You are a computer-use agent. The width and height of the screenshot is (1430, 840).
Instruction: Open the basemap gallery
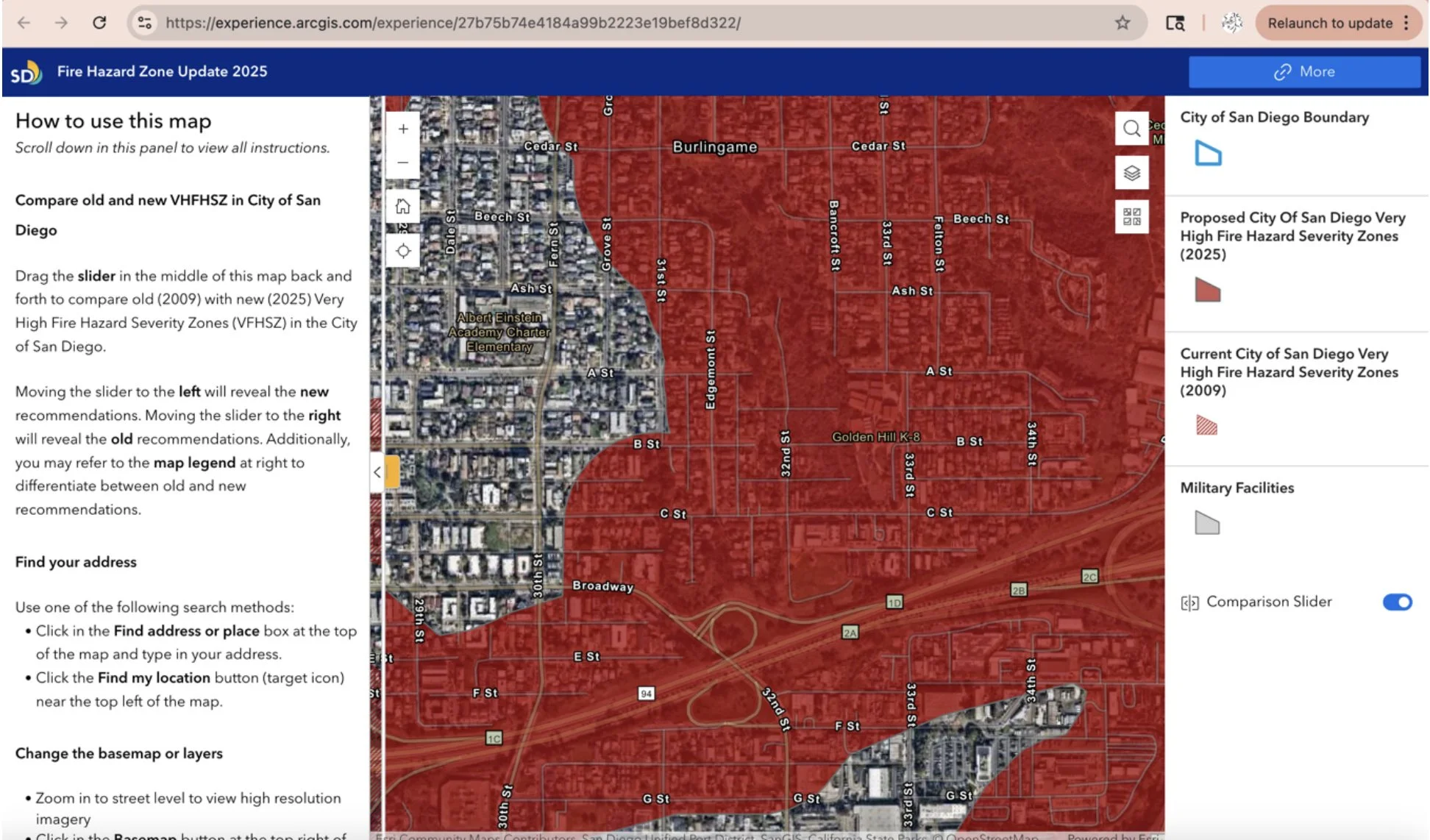pyautogui.click(x=1131, y=216)
